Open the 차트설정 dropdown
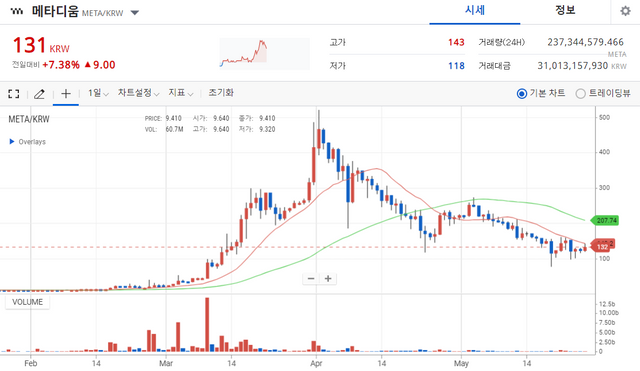Image resolution: width=640 pixels, height=371 pixels. (138, 93)
